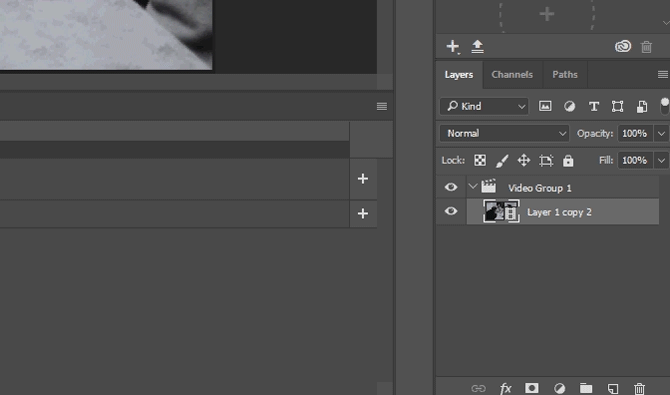The width and height of the screenshot is (670, 395).
Task: Select the Video Group 1 row
Action: (x=562, y=187)
